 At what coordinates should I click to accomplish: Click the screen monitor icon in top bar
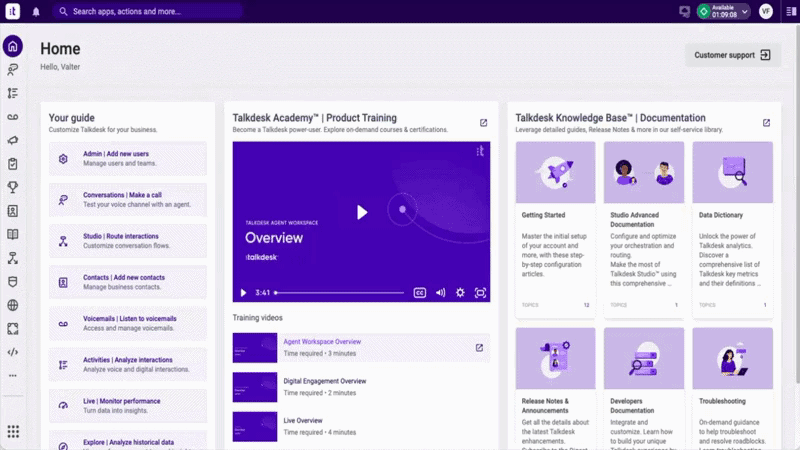684,11
